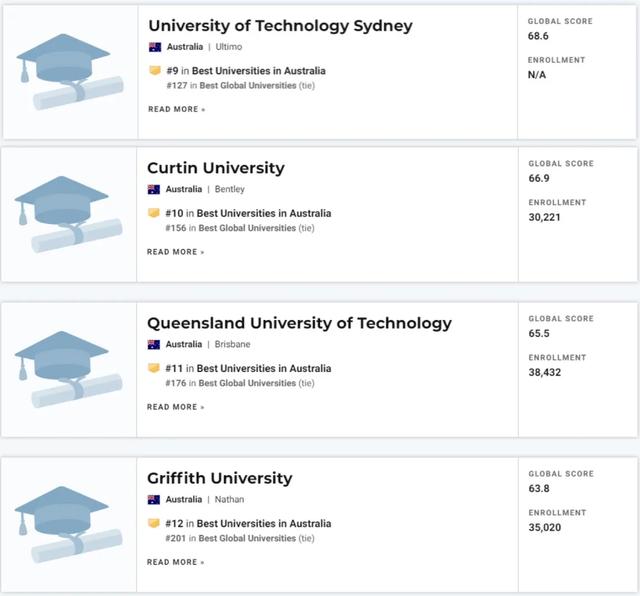
Task: Click the yellow badge icon beside #11 ranking
Action: [153, 368]
